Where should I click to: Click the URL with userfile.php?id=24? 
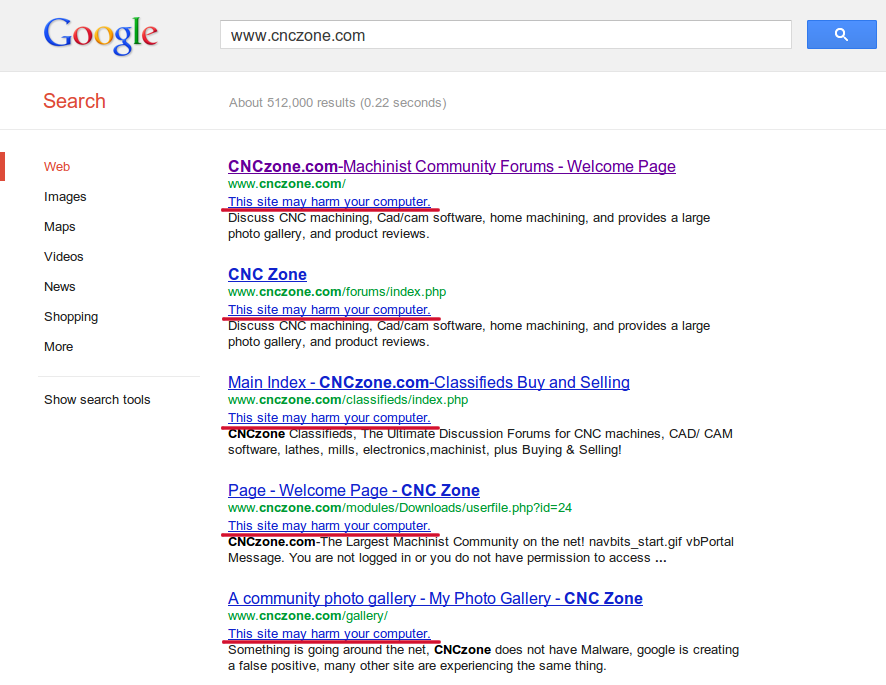[x=399, y=508]
